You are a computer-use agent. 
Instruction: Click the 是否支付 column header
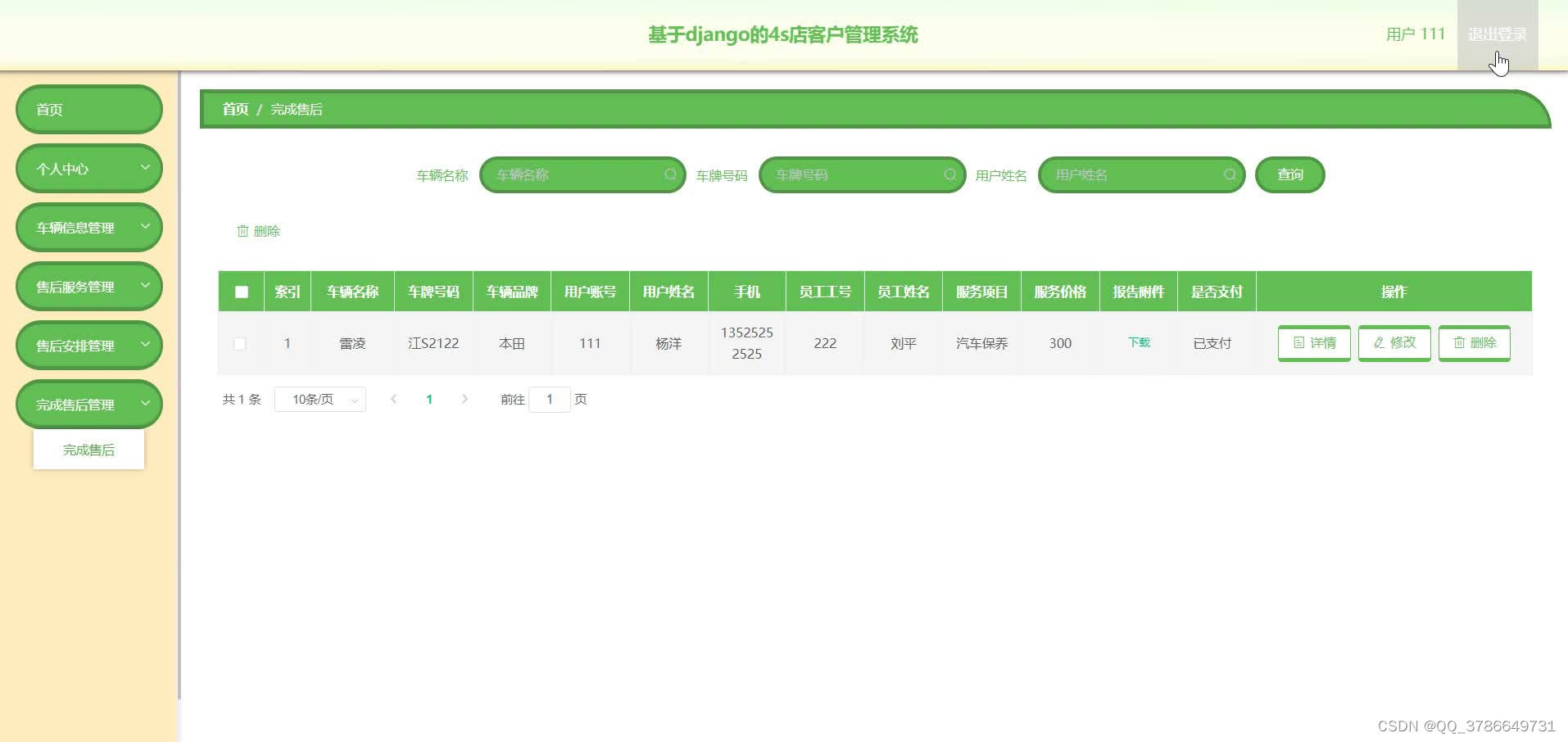coord(1217,292)
